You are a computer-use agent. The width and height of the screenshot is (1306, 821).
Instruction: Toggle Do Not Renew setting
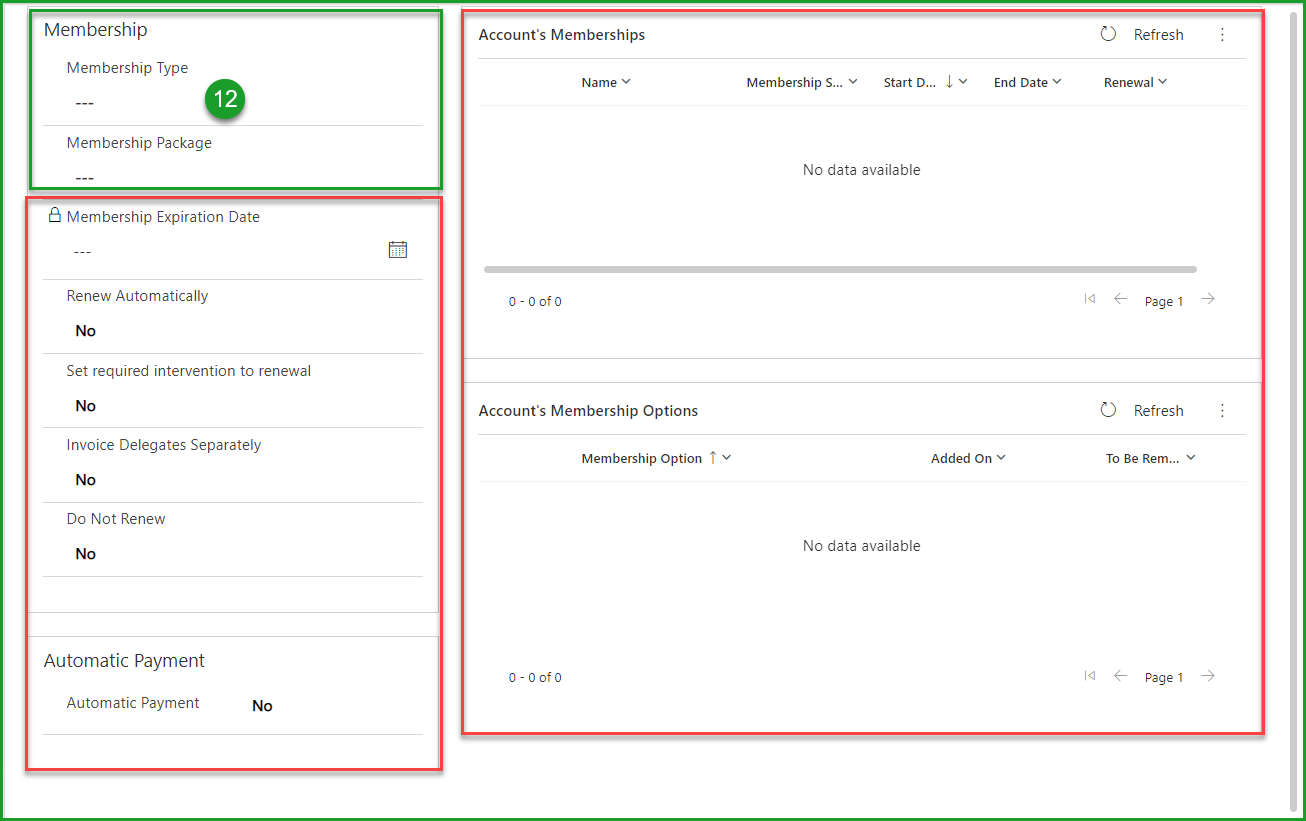pyautogui.click(x=86, y=554)
